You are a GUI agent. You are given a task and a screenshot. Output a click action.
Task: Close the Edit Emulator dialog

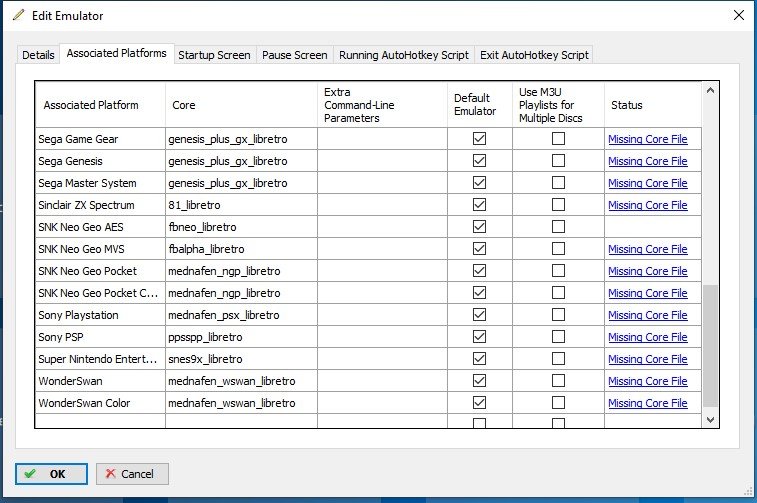pyautogui.click(x=738, y=16)
